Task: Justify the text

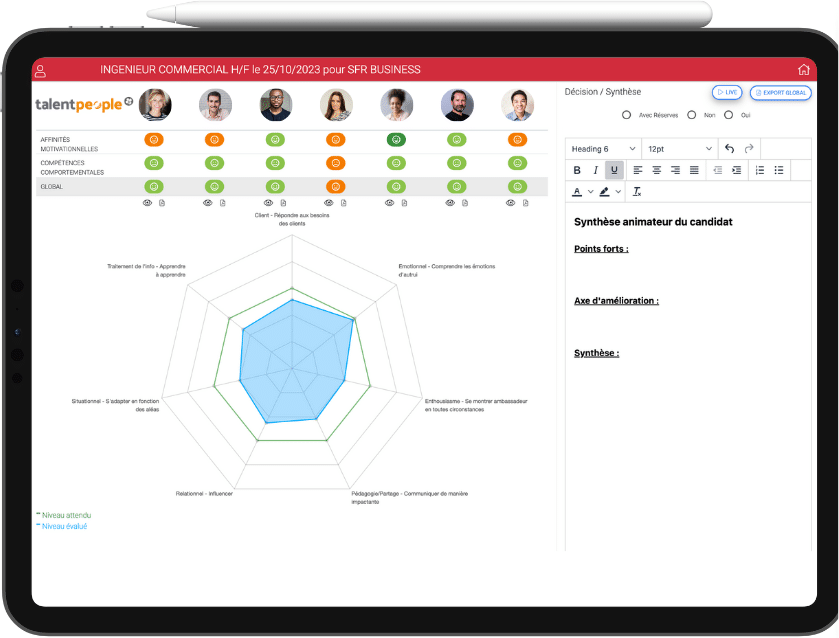Action: pos(694,170)
